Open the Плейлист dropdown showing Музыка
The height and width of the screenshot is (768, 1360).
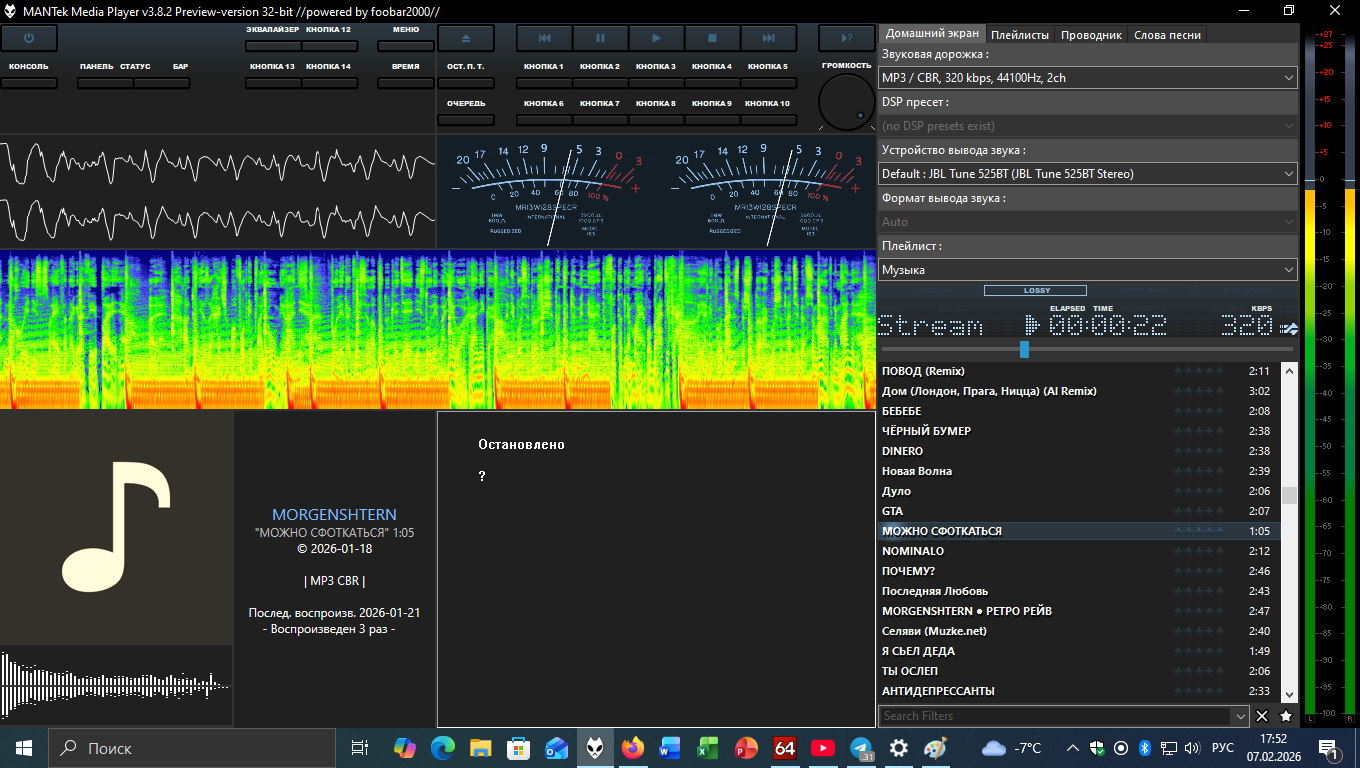pyautogui.click(x=1087, y=270)
